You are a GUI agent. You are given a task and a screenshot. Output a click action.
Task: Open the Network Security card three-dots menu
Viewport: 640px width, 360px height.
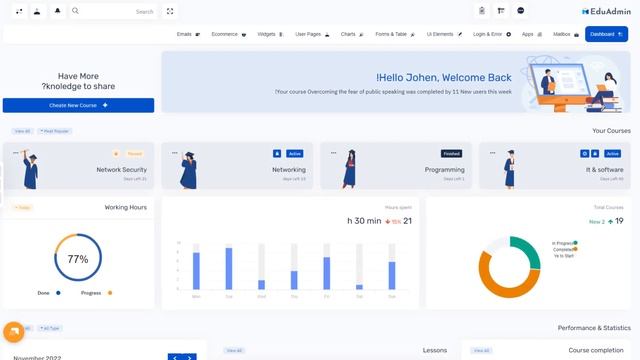pos(16,153)
